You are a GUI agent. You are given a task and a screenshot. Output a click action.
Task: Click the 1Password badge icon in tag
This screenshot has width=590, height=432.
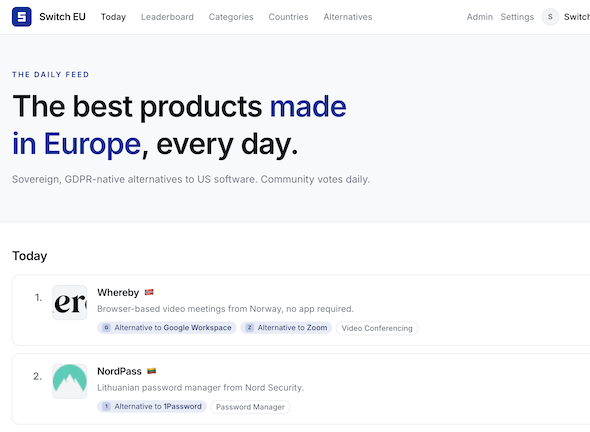(106, 406)
